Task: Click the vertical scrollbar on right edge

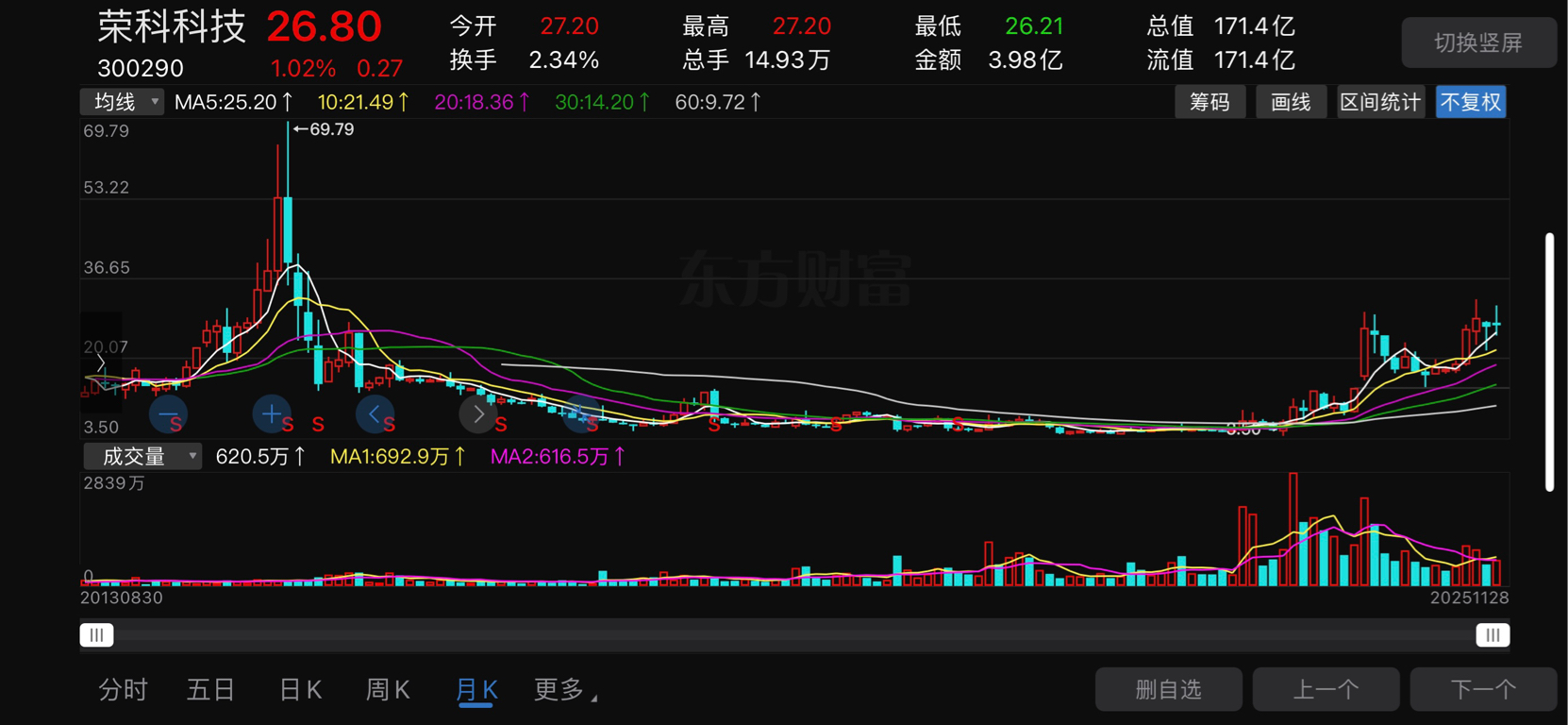Action: coord(1549,362)
